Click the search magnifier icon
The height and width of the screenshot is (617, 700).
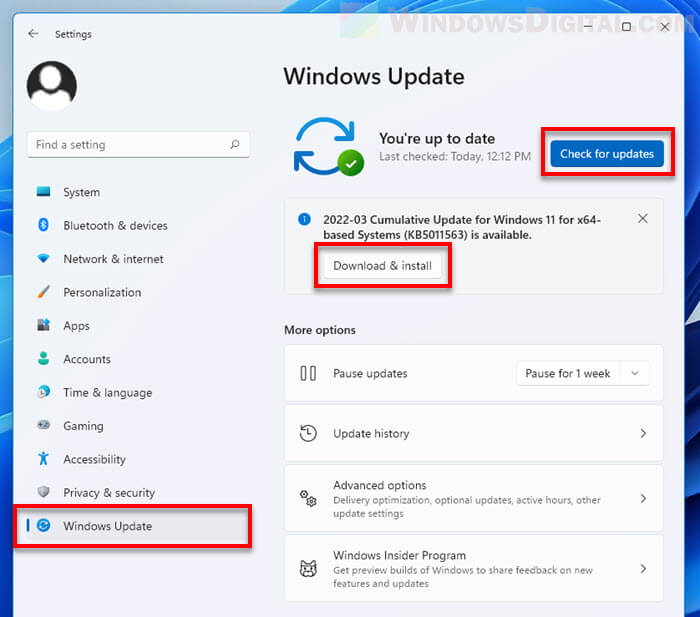pyautogui.click(x=235, y=144)
